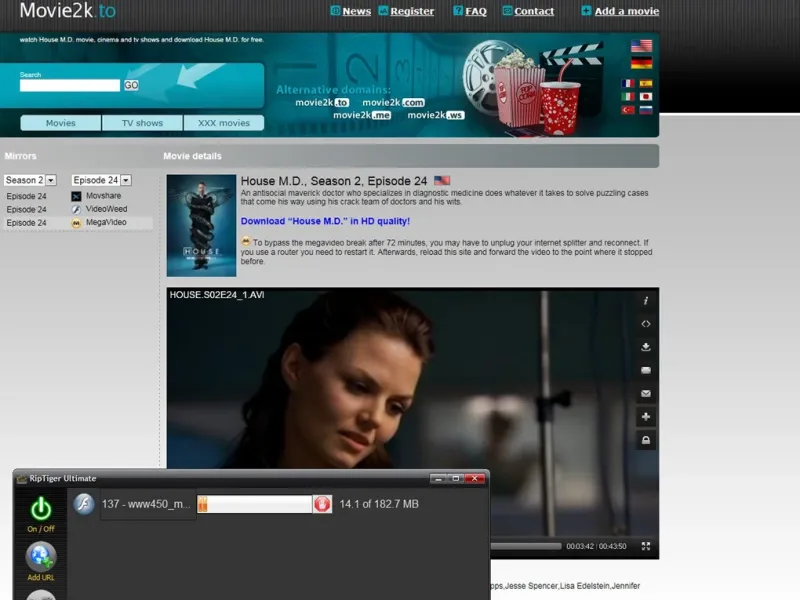The height and width of the screenshot is (600, 800).
Task: Select the movie2k.to alternative domain
Action: [322, 103]
